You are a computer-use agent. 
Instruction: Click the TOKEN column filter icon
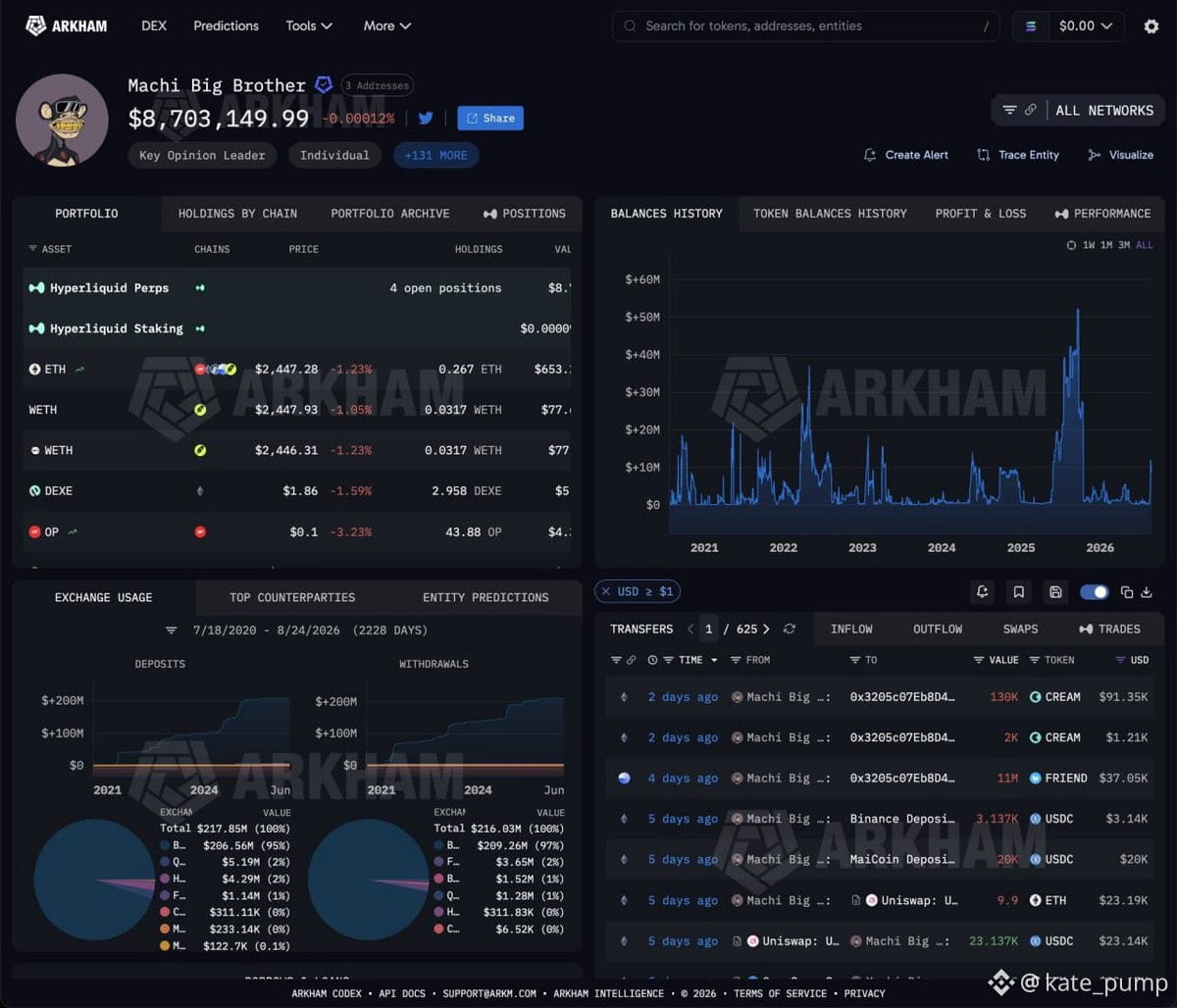coord(1035,660)
